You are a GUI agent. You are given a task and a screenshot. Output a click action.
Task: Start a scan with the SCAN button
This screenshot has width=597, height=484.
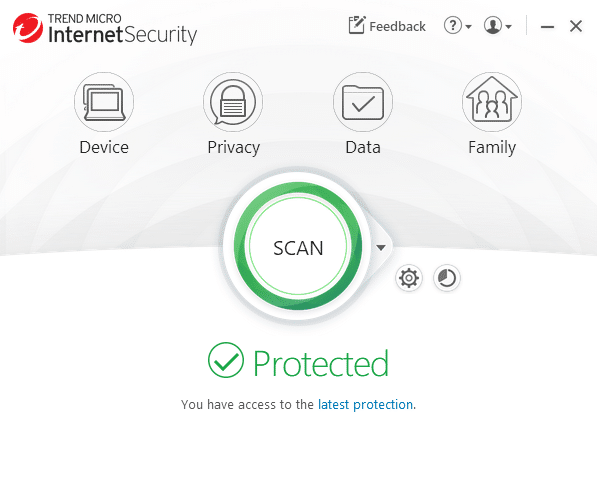click(298, 246)
